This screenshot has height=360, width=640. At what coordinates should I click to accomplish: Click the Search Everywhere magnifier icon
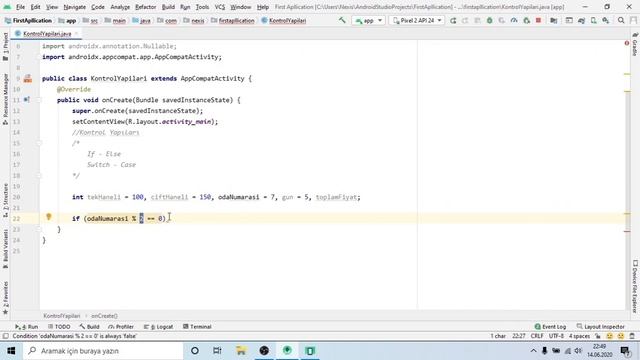click(621, 20)
